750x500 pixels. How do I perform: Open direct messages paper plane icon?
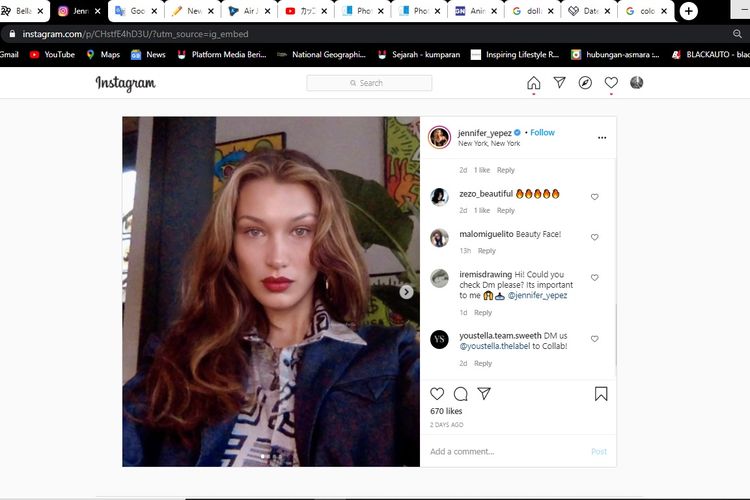click(x=559, y=83)
